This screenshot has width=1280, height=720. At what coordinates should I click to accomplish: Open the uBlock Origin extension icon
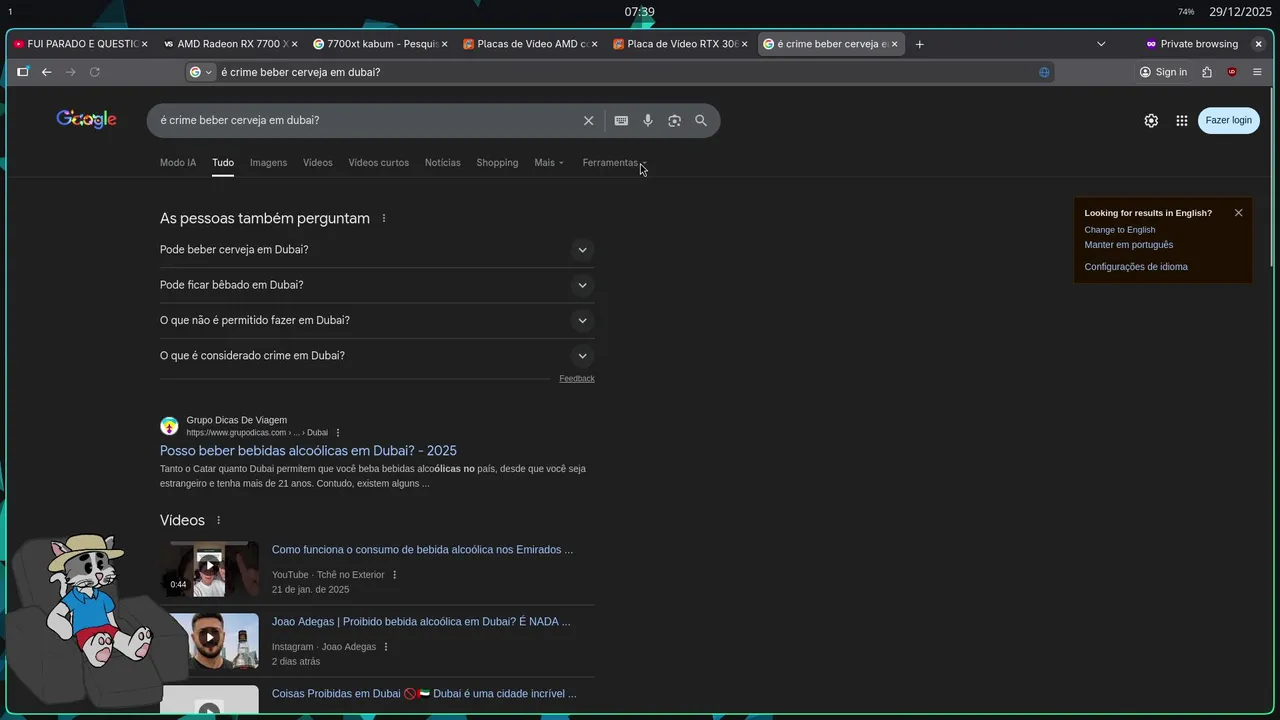coord(1232,72)
